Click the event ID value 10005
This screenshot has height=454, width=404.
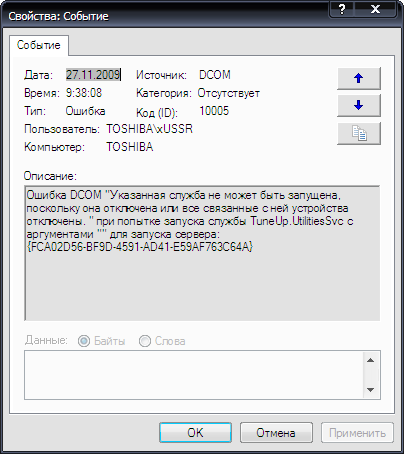pos(214,111)
